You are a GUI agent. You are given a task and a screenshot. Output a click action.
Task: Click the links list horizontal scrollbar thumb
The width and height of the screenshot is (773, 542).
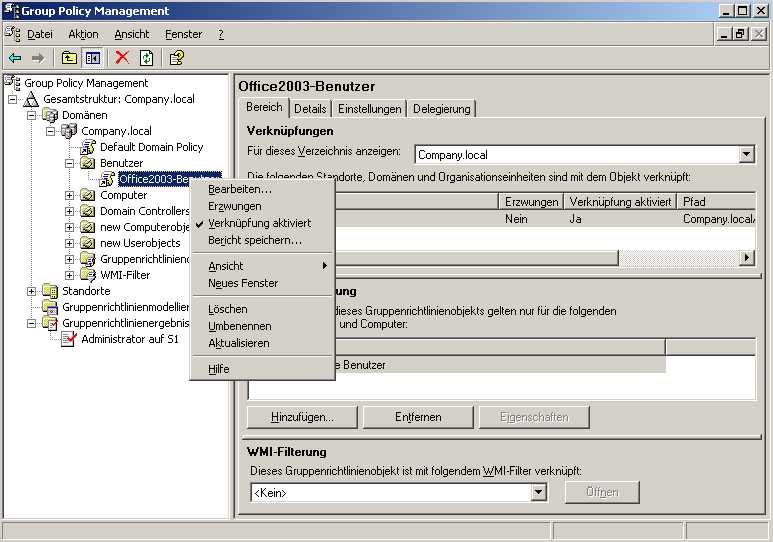tap(476, 258)
